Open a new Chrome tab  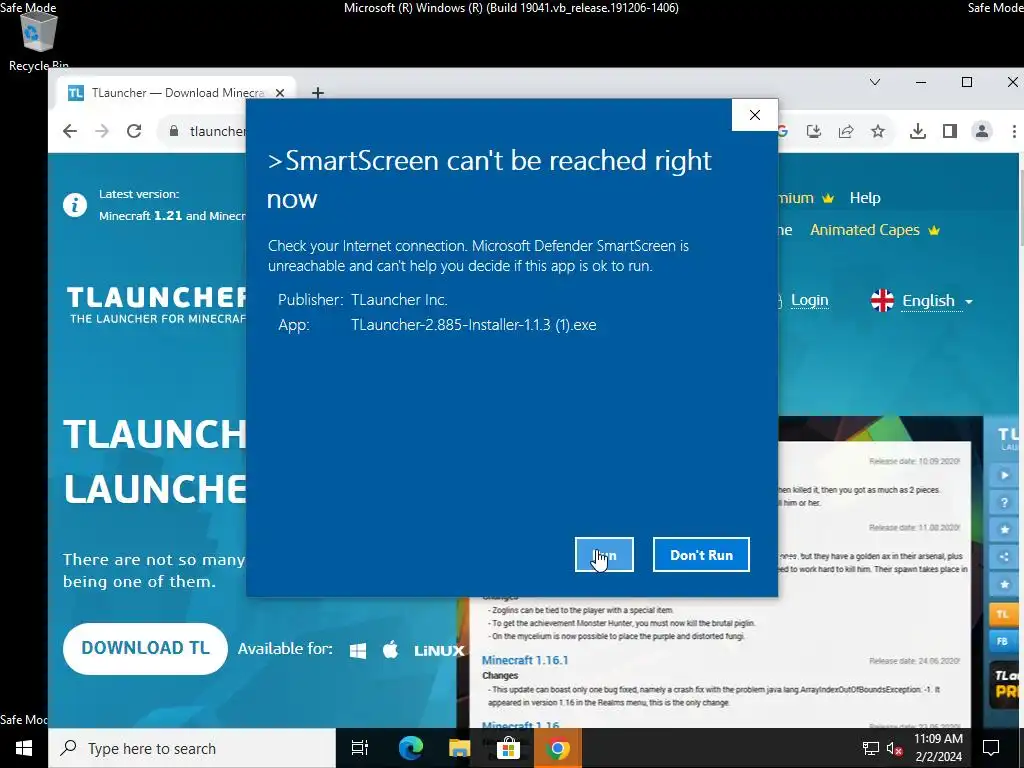(317, 93)
